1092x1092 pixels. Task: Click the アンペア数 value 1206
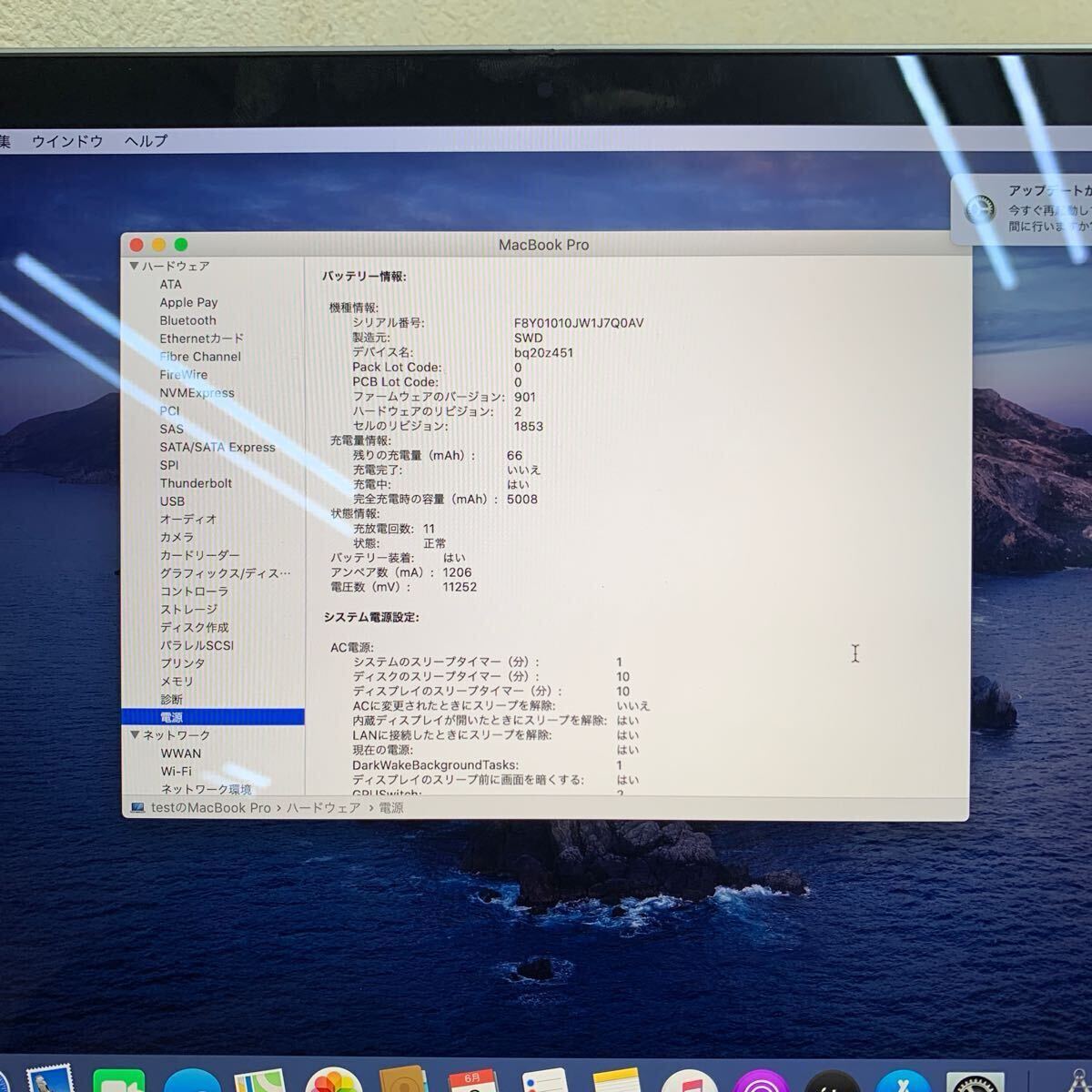(x=457, y=572)
